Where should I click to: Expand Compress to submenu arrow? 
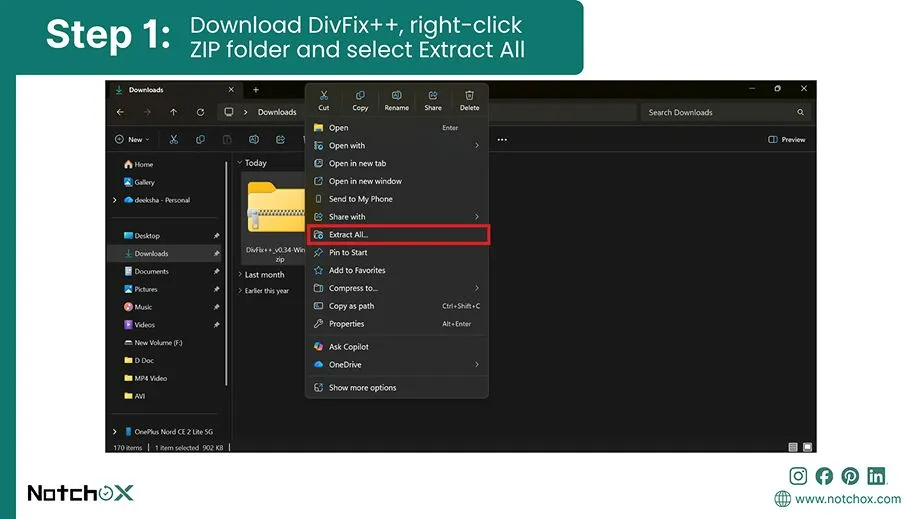point(477,288)
